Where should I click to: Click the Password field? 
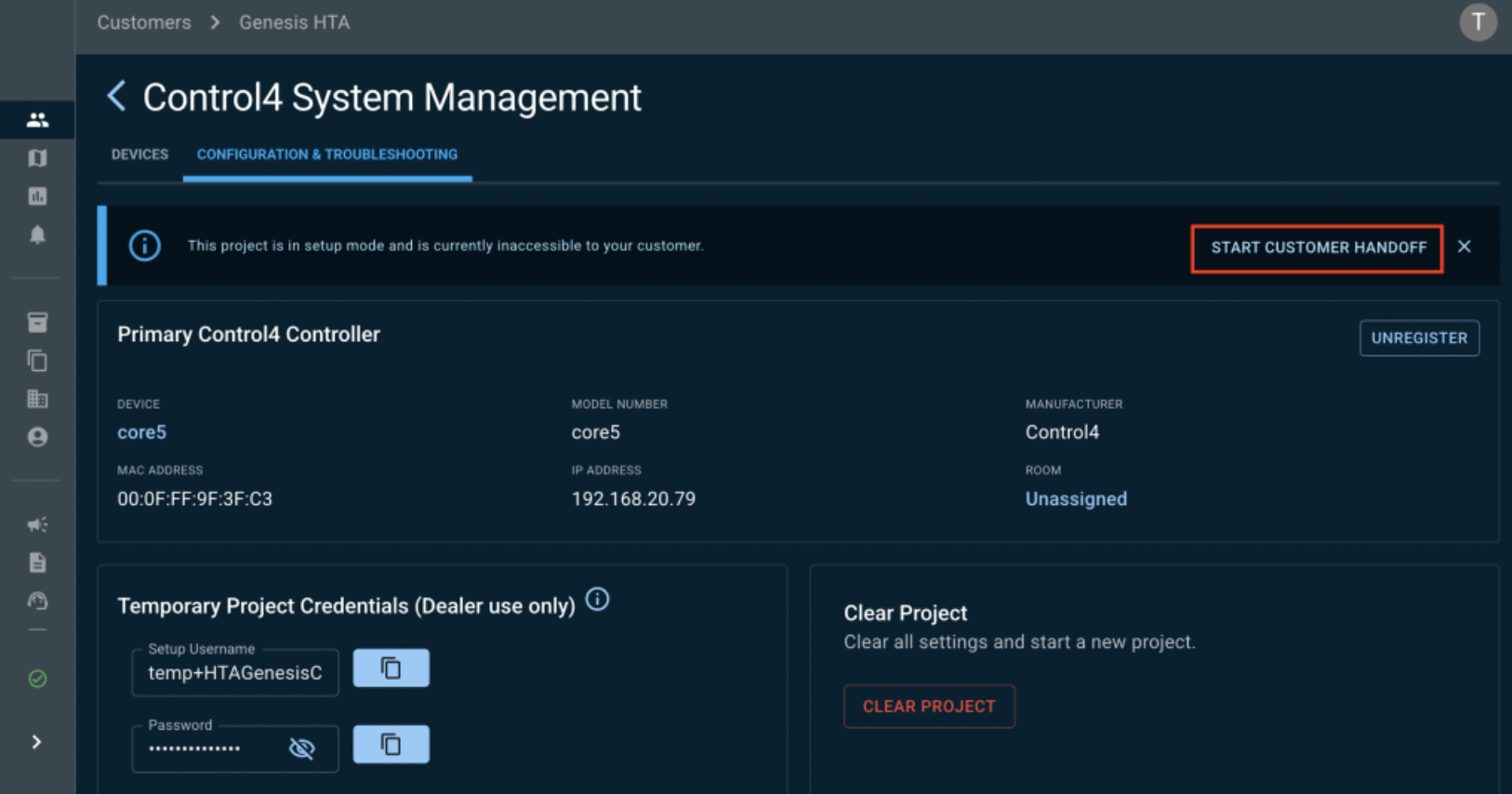(235, 748)
